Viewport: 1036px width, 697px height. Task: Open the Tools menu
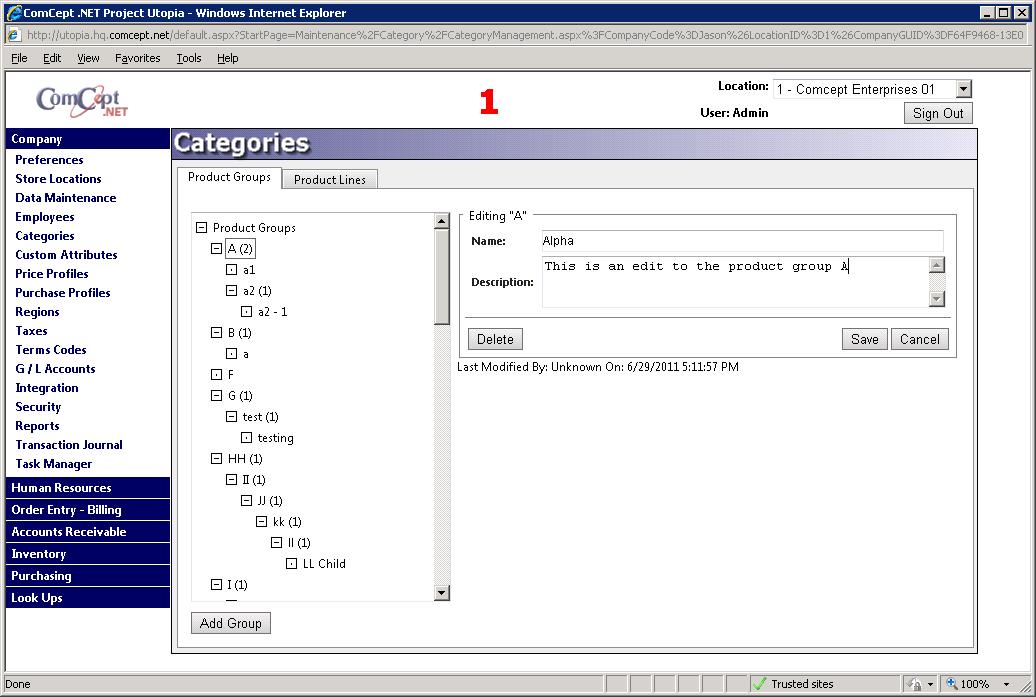(x=189, y=58)
